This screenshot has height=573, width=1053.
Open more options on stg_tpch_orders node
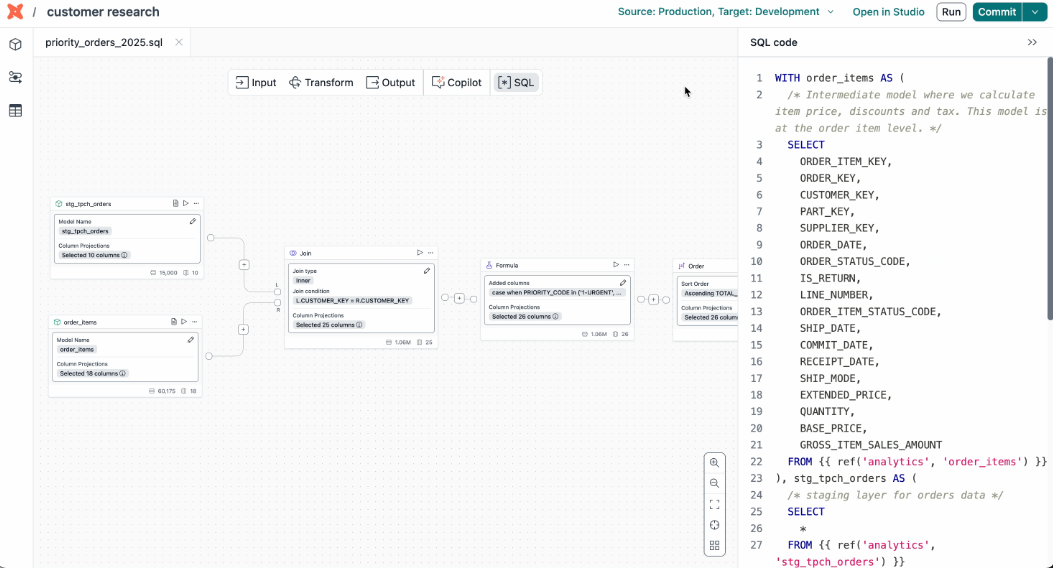(196, 203)
